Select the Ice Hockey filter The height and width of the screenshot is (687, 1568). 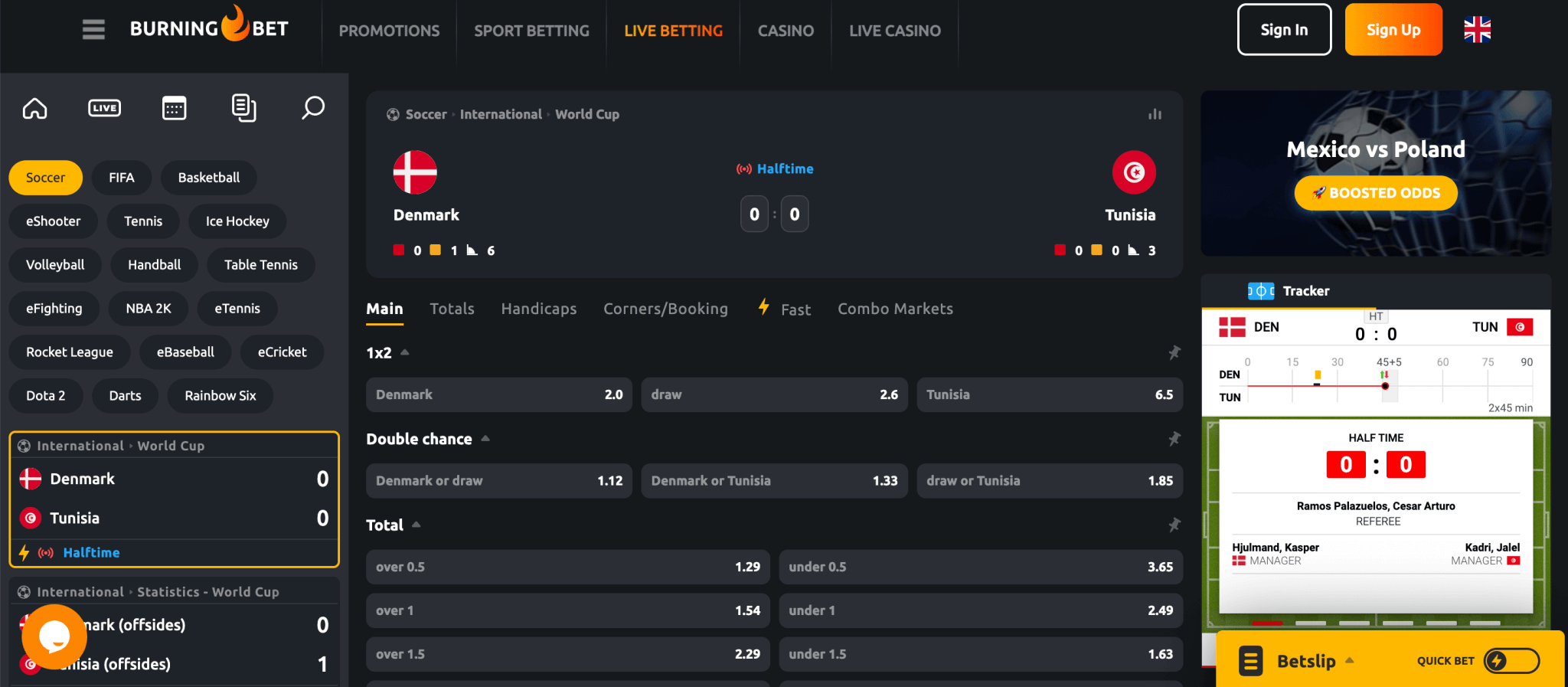237,221
